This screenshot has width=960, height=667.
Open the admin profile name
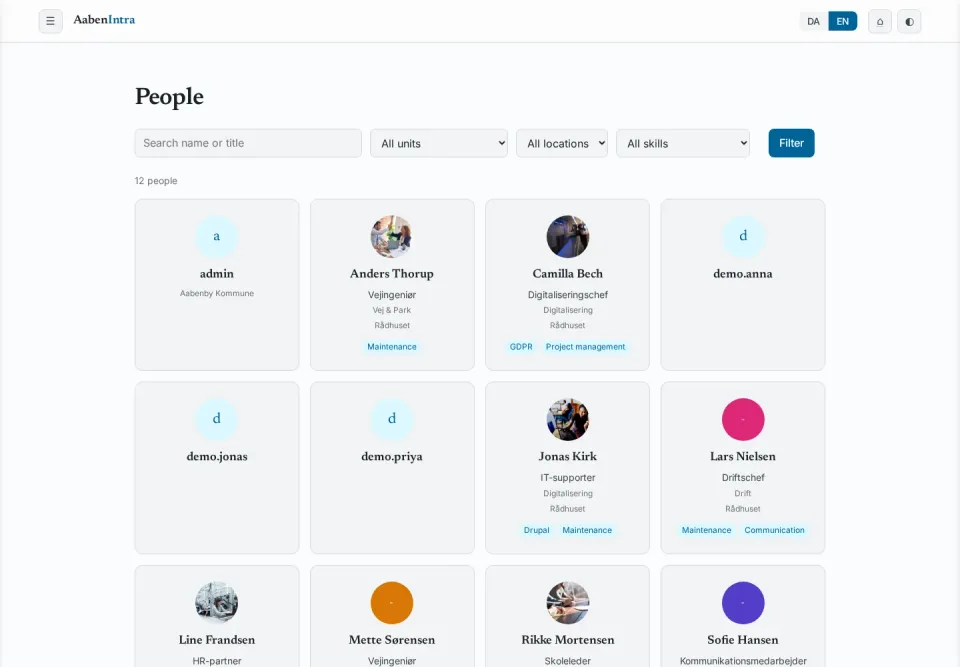(x=217, y=274)
